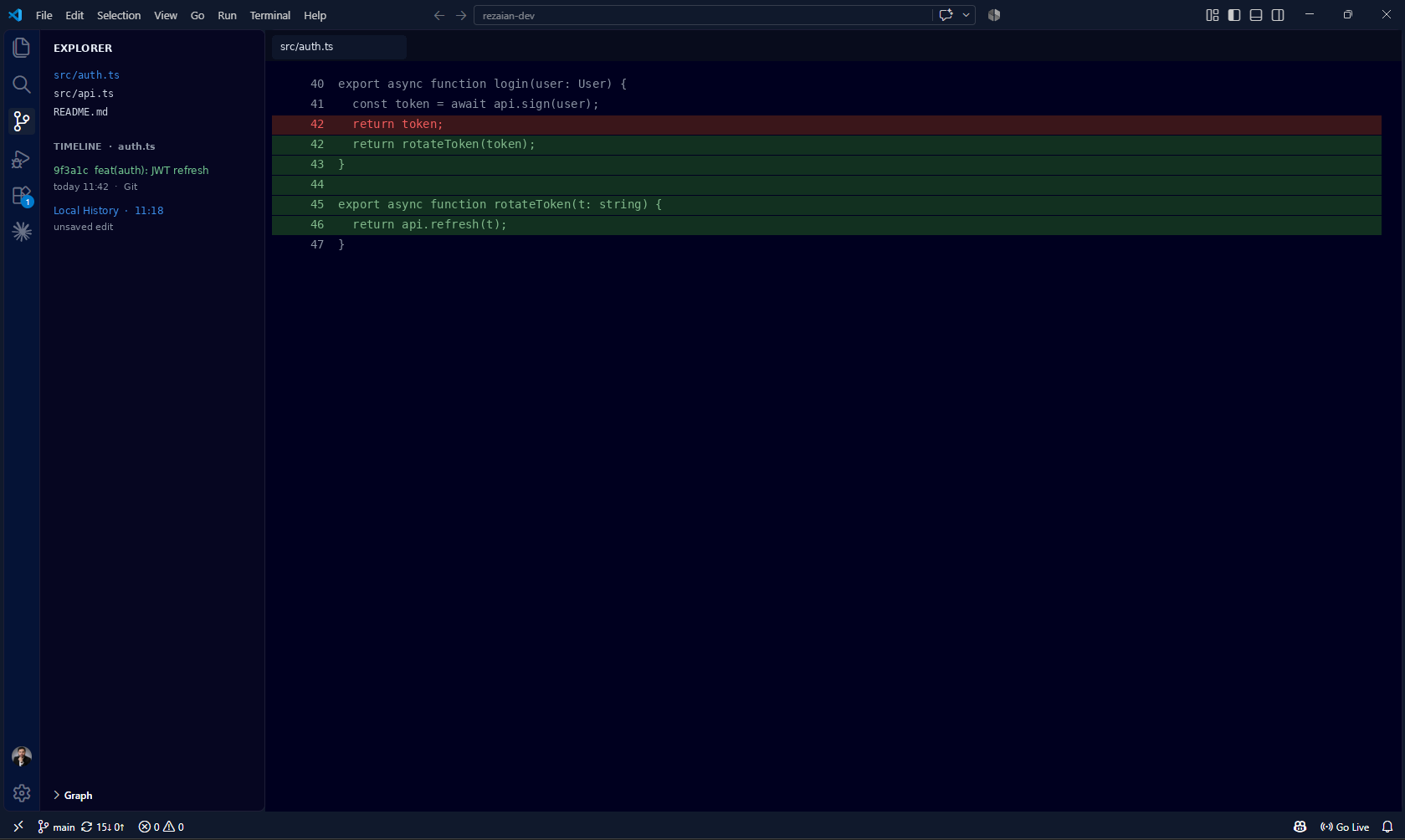
Task: Customize layout icon in title bar
Action: pos(1213,15)
